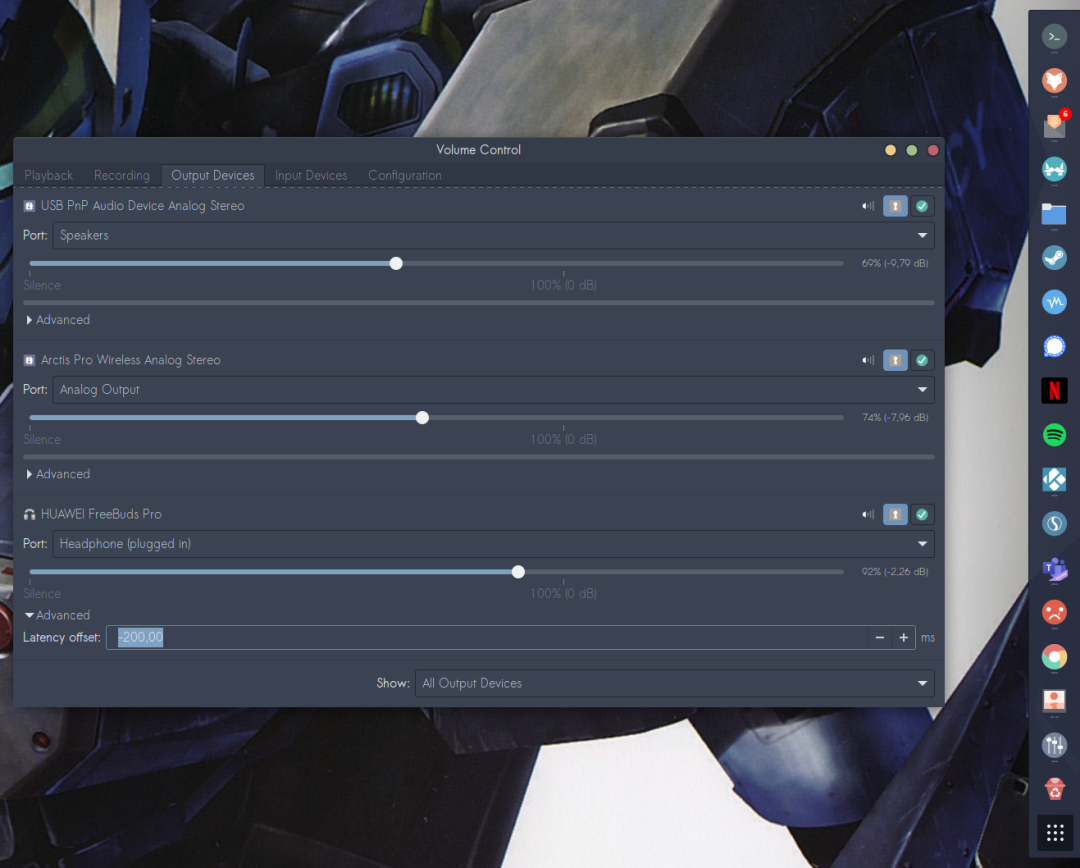Select the Output Devices tab
This screenshot has height=868, width=1080.
tap(213, 176)
